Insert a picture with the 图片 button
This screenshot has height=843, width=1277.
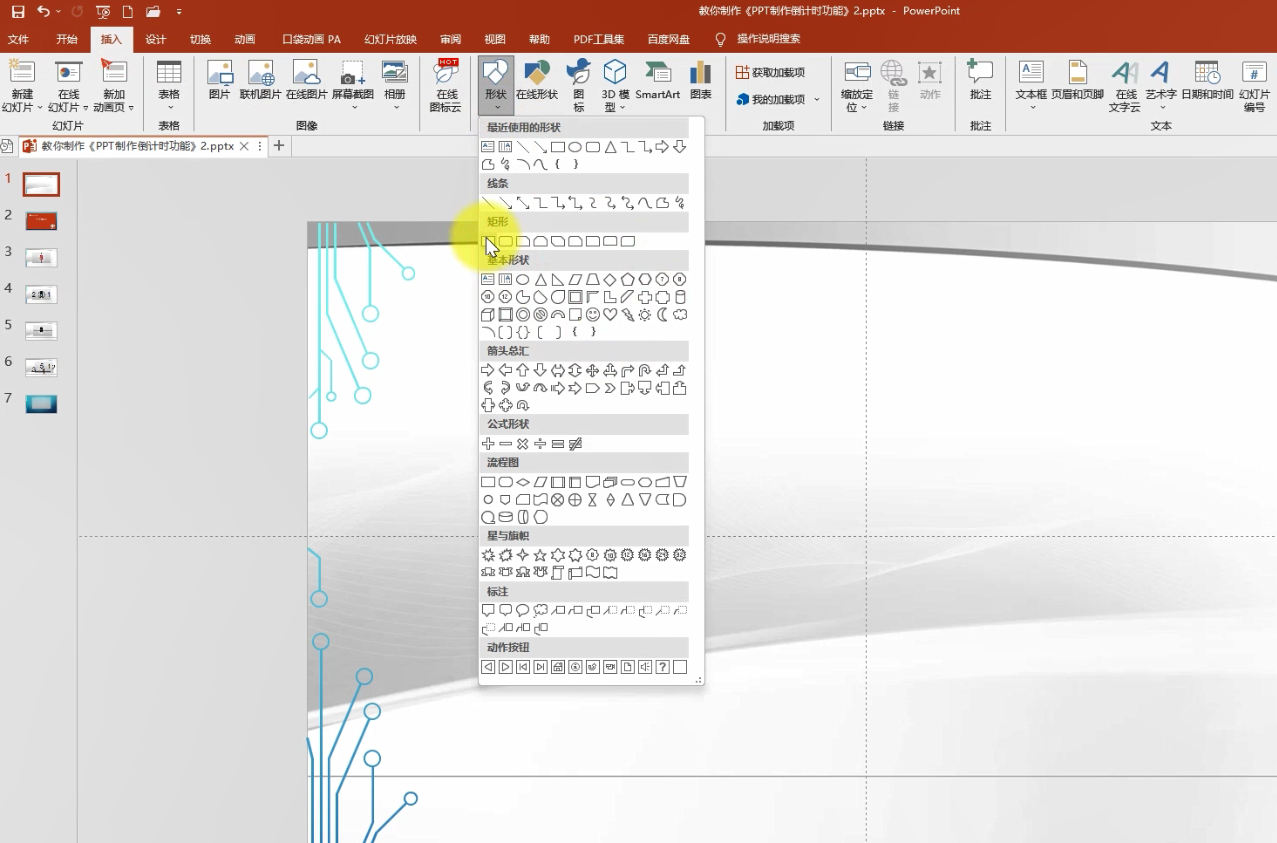(219, 80)
